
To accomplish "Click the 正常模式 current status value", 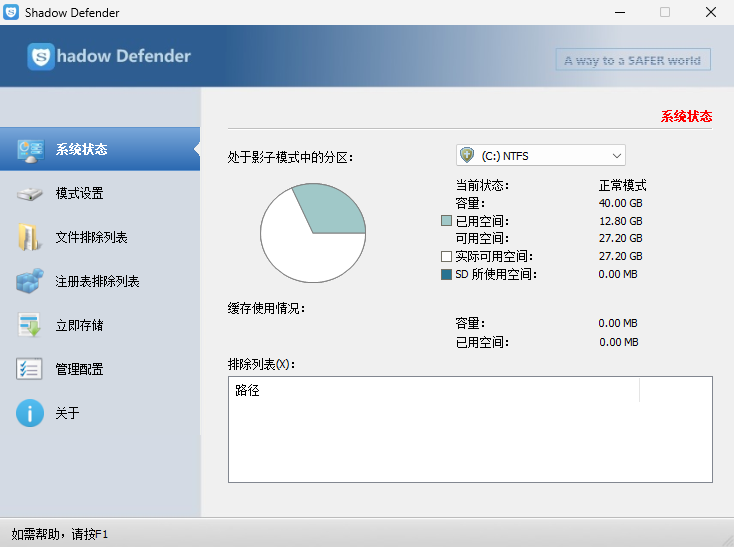I will tap(622, 185).
